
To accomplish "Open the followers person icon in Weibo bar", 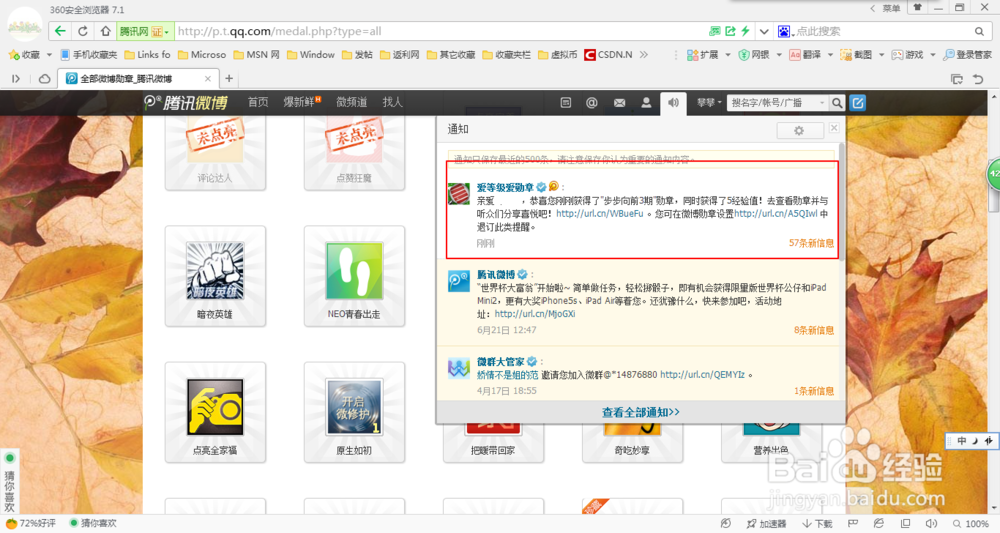I will pyautogui.click(x=646, y=103).
